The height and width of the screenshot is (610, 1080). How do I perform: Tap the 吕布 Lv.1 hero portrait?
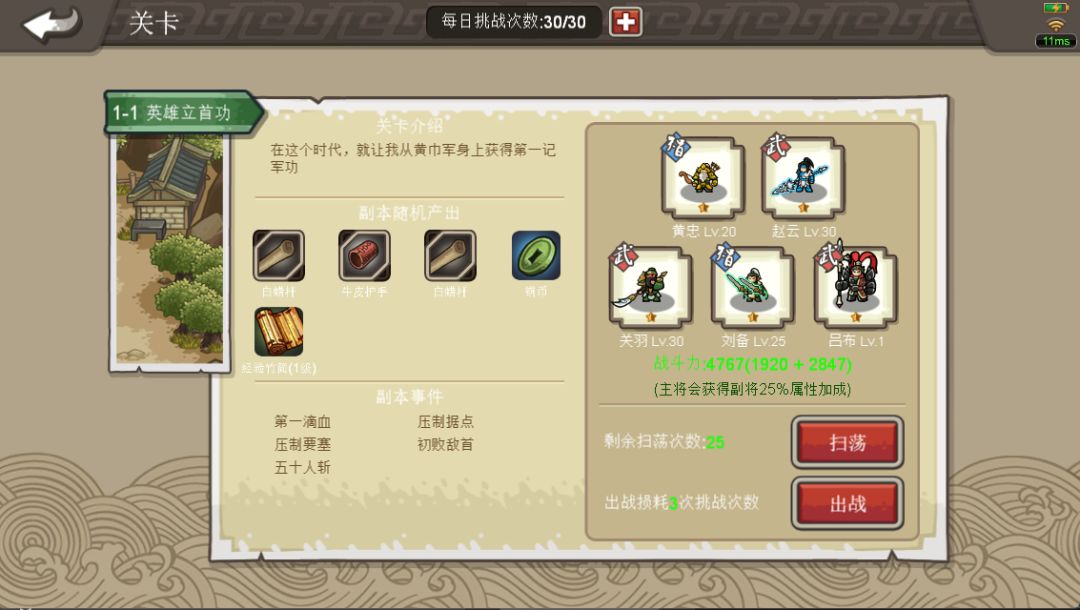855,287
